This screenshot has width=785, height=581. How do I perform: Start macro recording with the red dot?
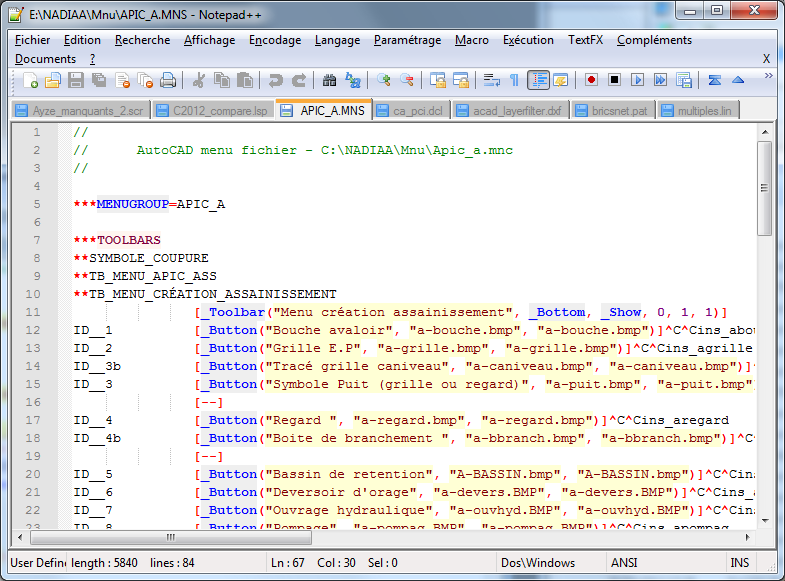591,80
